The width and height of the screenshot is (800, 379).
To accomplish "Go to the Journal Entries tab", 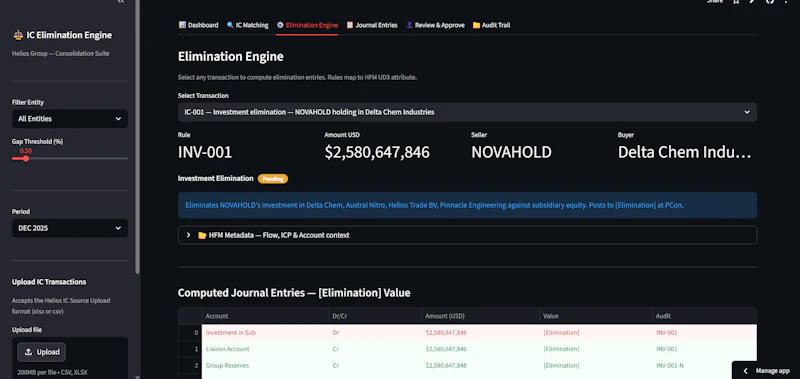I will click(x=371, y=25).
